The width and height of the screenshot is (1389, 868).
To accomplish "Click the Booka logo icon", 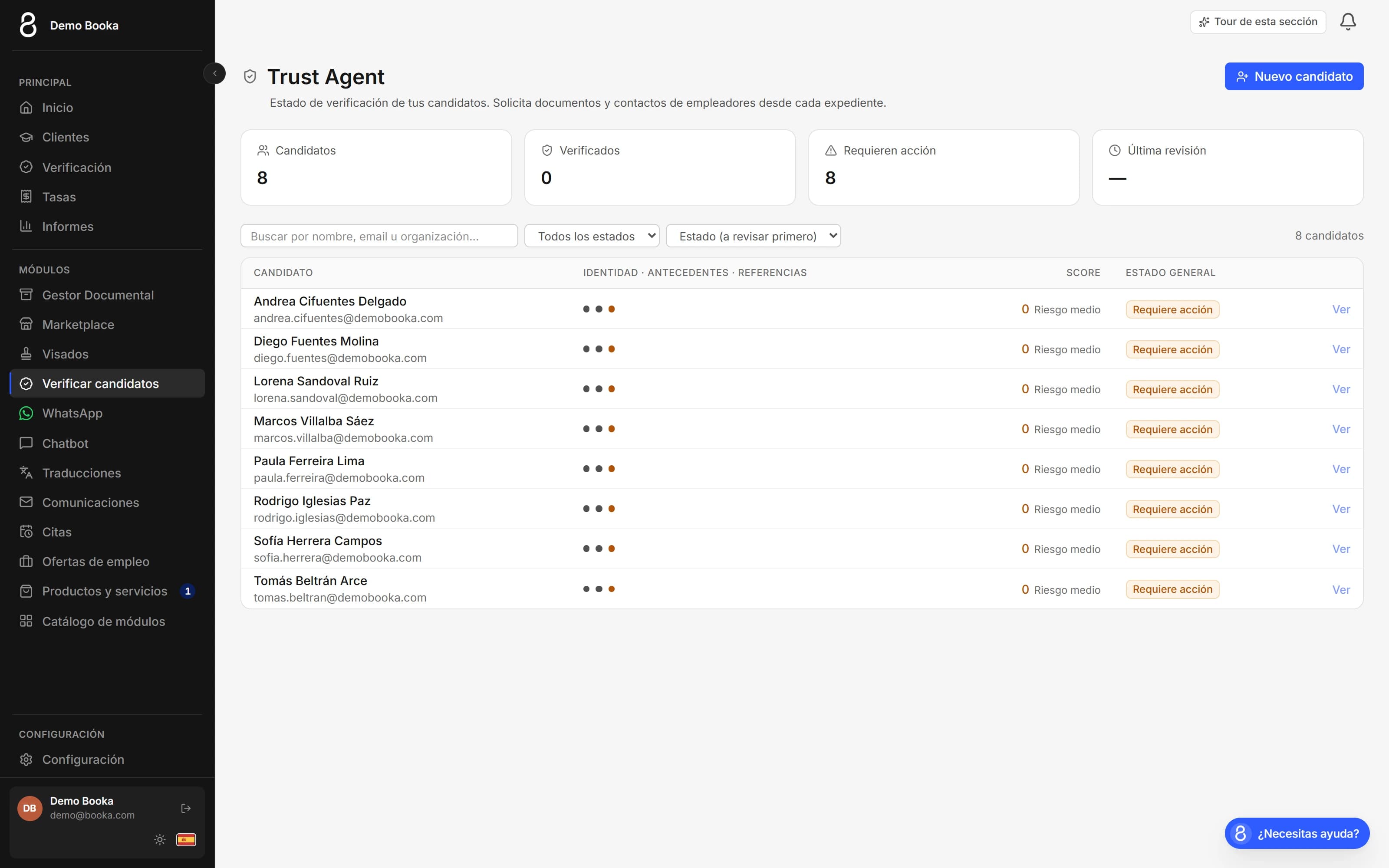I will click(x=28, y=25).
